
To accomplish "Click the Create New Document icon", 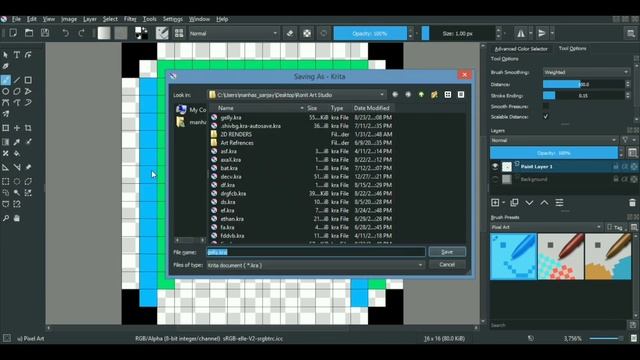I will [13, 33].
